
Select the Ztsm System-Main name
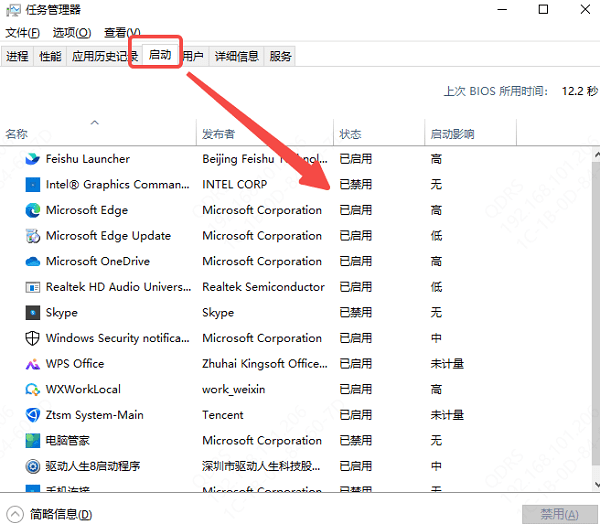point(95,415)
